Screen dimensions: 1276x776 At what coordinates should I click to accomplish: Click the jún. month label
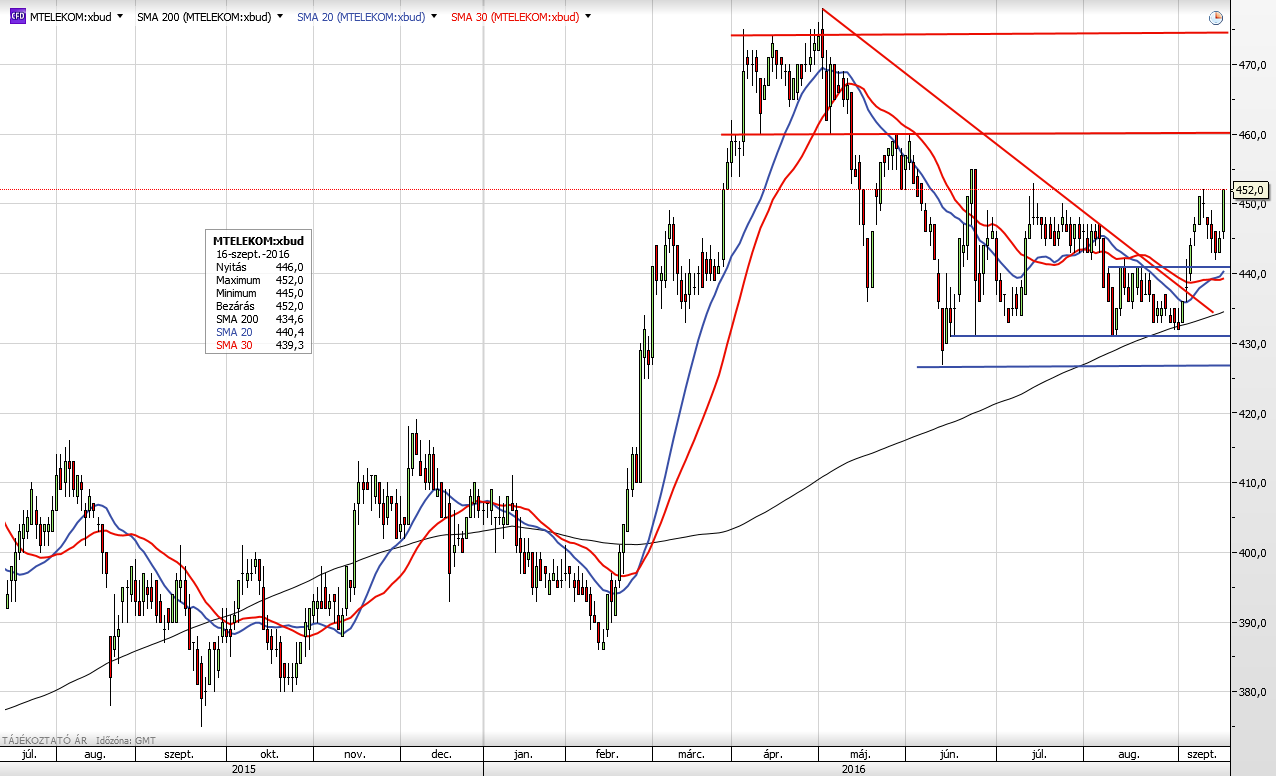(948, 754)
